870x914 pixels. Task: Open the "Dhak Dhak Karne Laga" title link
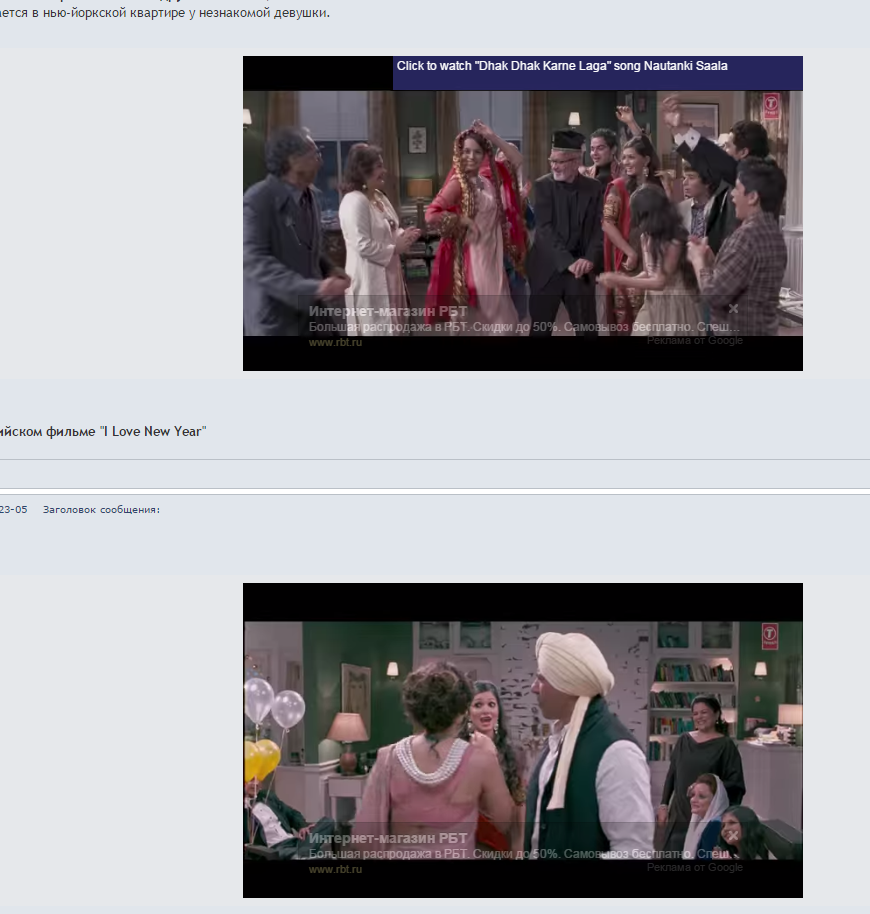(562, 66)
